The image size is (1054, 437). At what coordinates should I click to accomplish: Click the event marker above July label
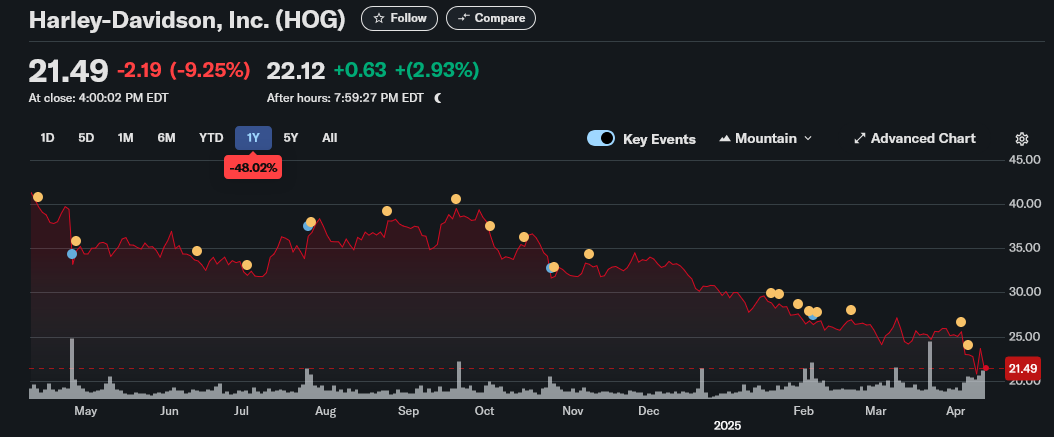click(x=247, y=265)
